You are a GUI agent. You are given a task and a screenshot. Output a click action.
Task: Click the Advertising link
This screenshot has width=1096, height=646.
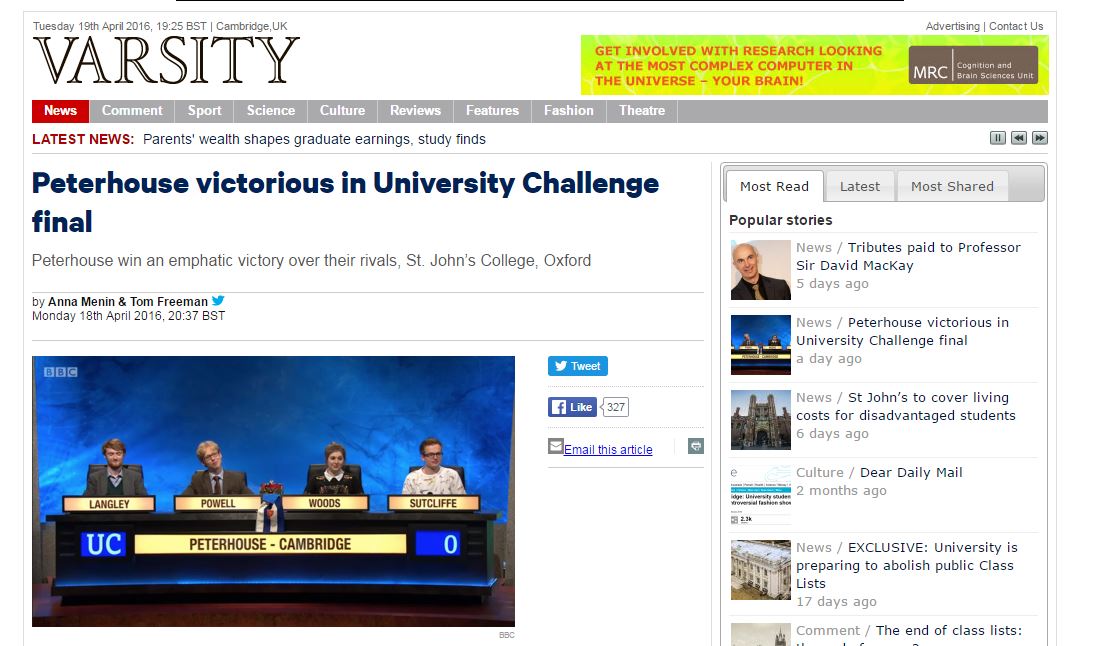953,26
